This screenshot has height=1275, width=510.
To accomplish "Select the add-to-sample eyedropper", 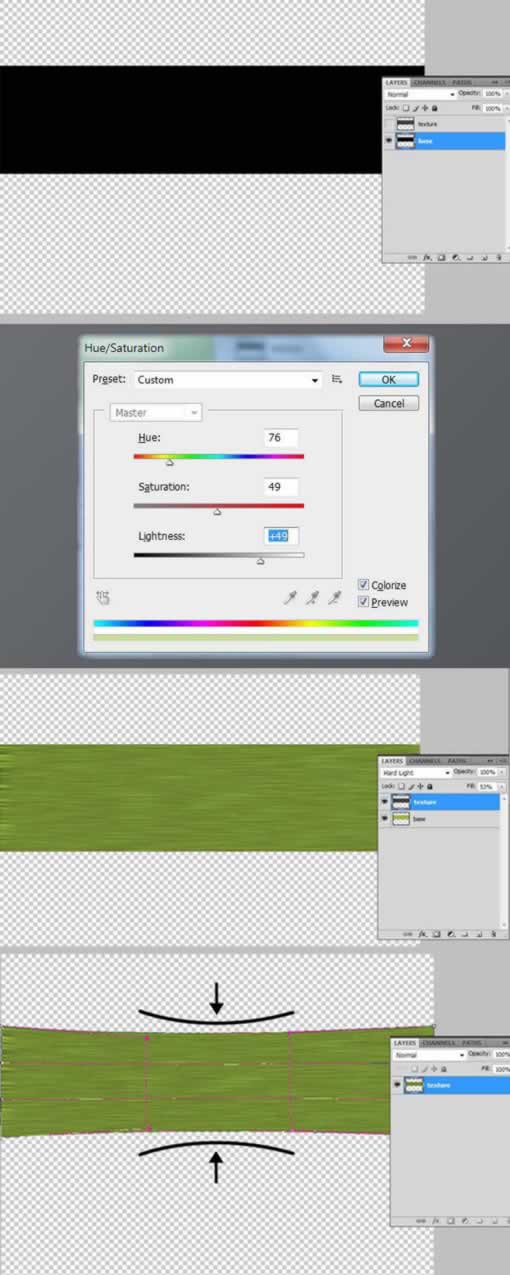I will [x=312, y=597].
